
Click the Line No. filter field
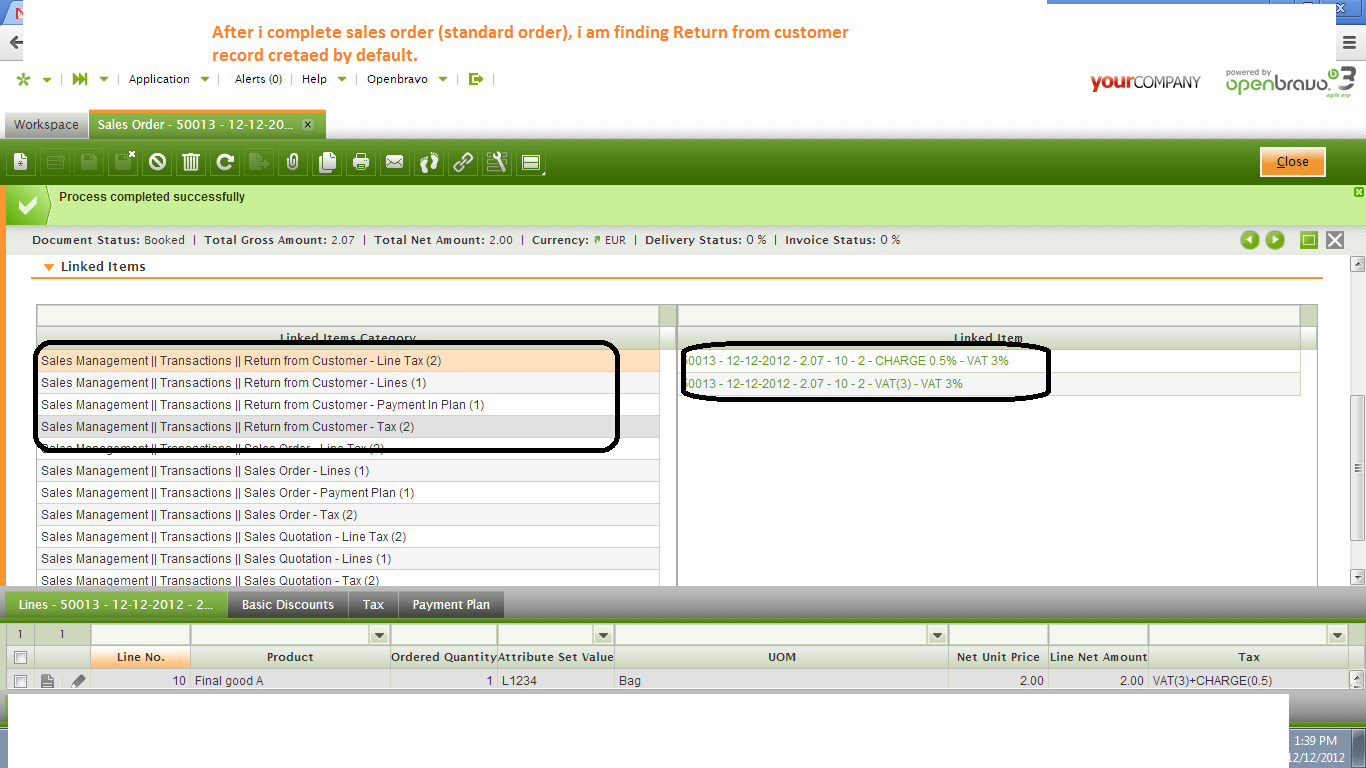point(140,635)
